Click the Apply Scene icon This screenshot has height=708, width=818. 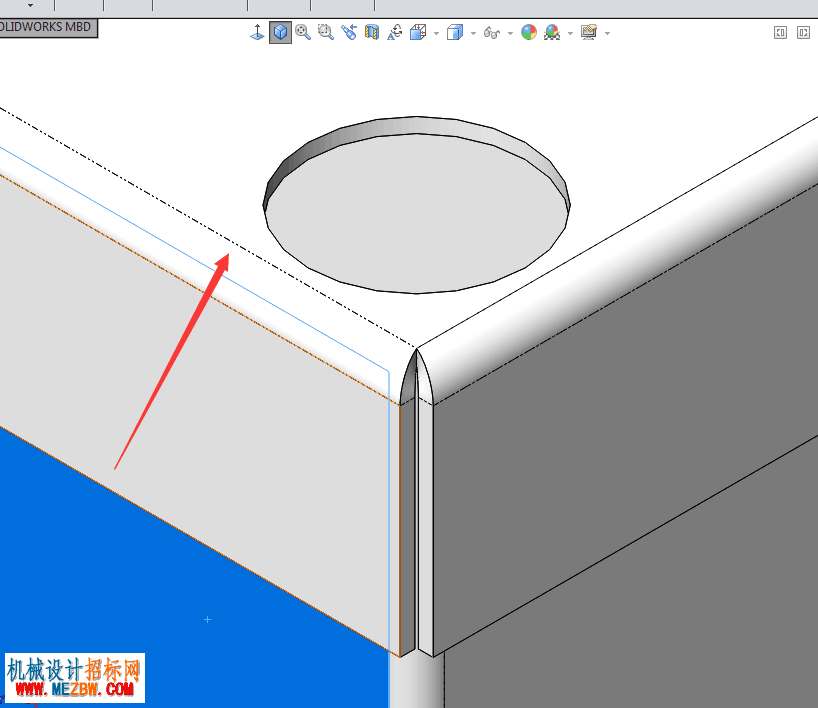coord(552,32)
